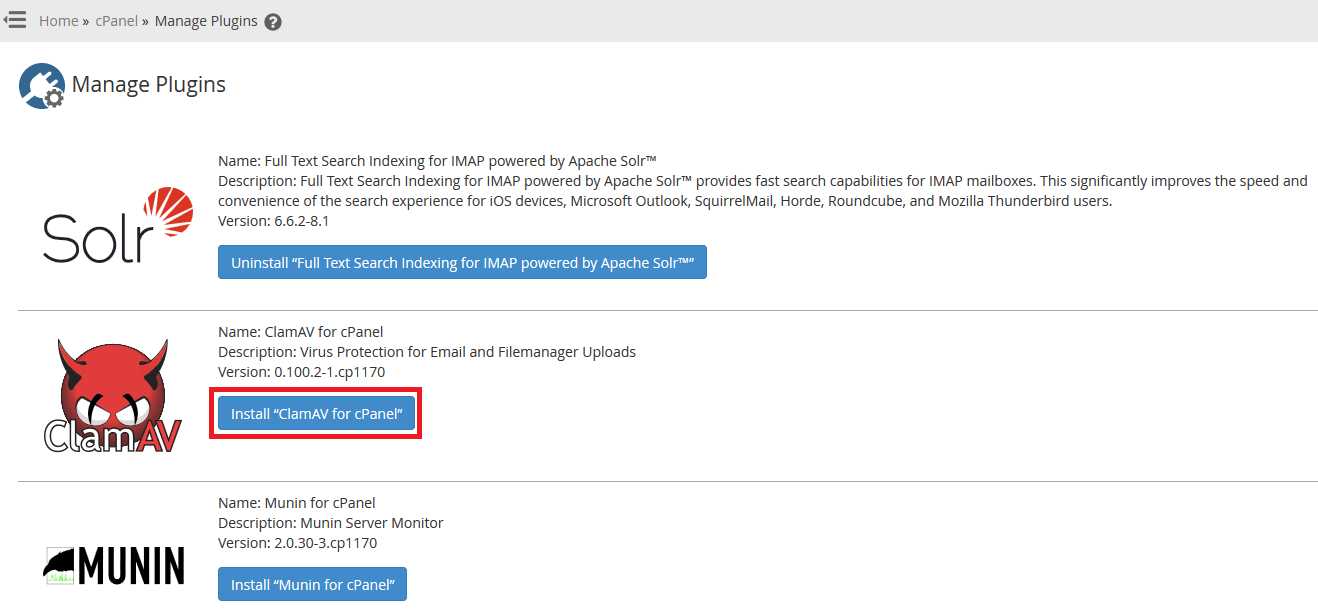
Task: Go to Home breadcrumb link
Action: click(x=58, y=21)
